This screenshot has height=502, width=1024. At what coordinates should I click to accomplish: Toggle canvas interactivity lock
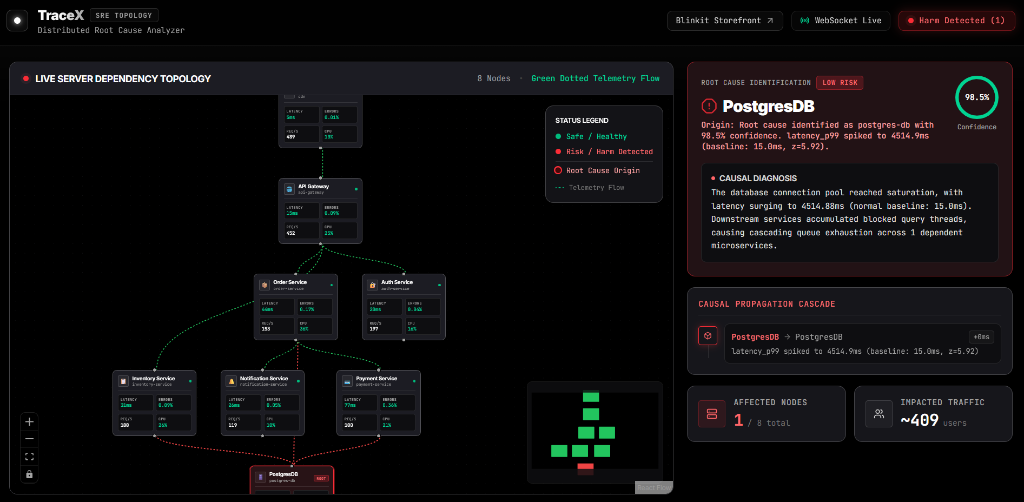click(29, 474)
